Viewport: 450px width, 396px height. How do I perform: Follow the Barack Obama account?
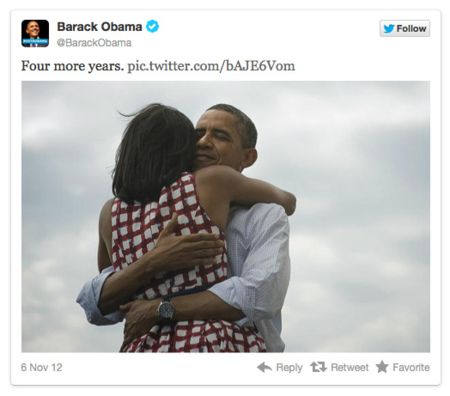[x=404, y=29]
